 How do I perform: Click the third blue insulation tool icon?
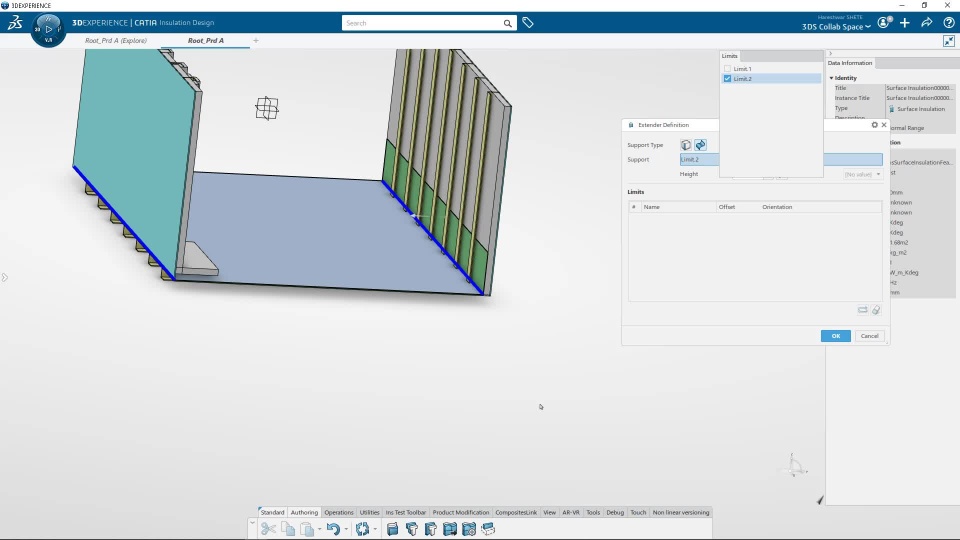[x=430, y=529]
